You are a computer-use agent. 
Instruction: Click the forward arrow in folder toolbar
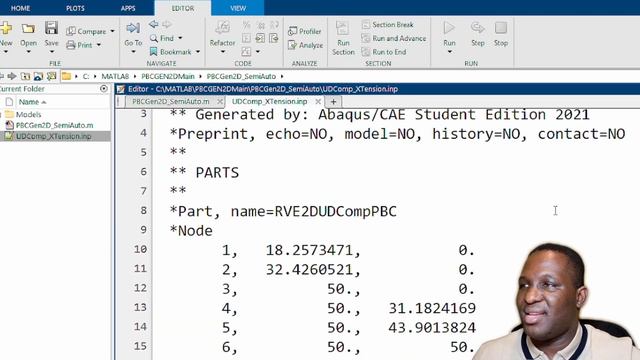pos(12,76)
